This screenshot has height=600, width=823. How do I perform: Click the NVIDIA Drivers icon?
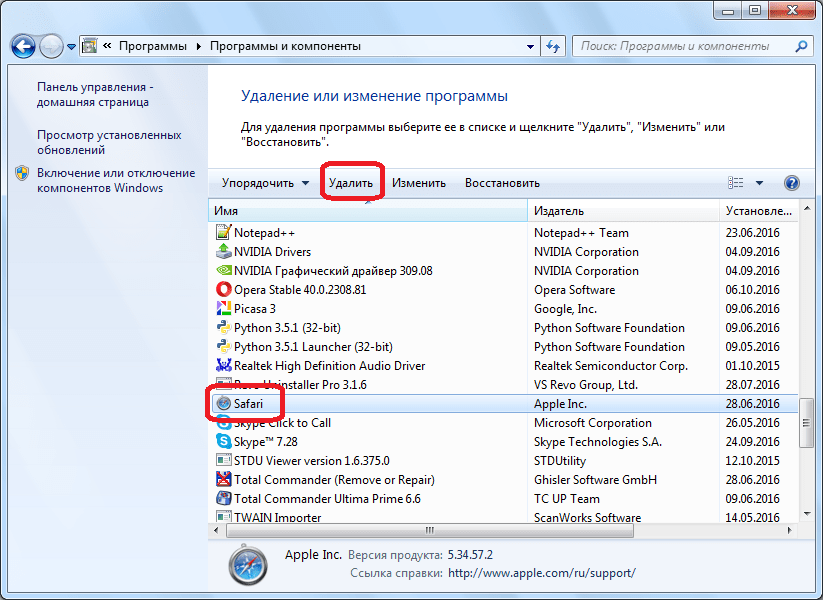pyautogui.click(x=223, y=252)
